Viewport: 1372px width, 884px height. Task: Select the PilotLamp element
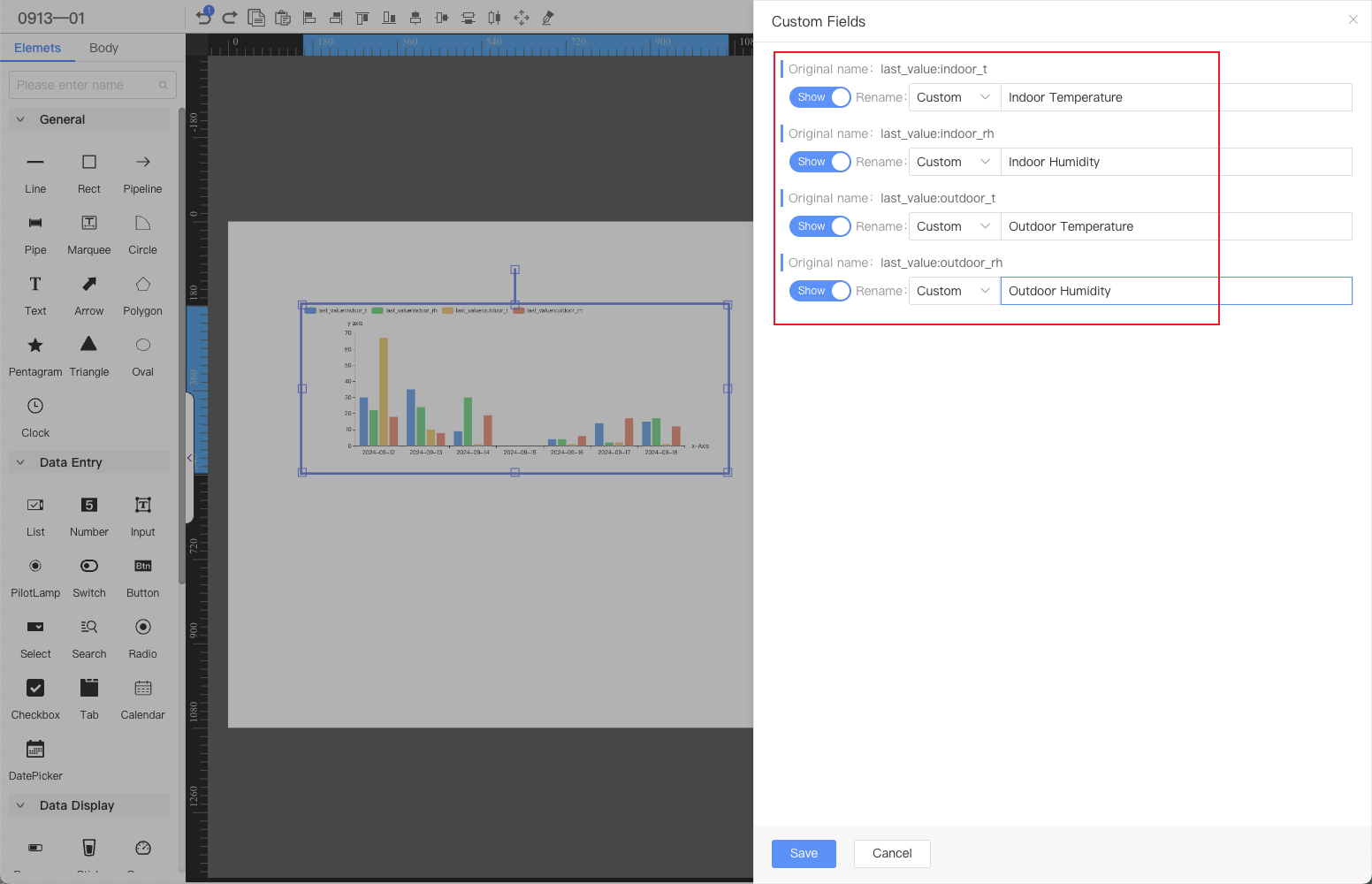pyautogui.click(x=35, y=567)
